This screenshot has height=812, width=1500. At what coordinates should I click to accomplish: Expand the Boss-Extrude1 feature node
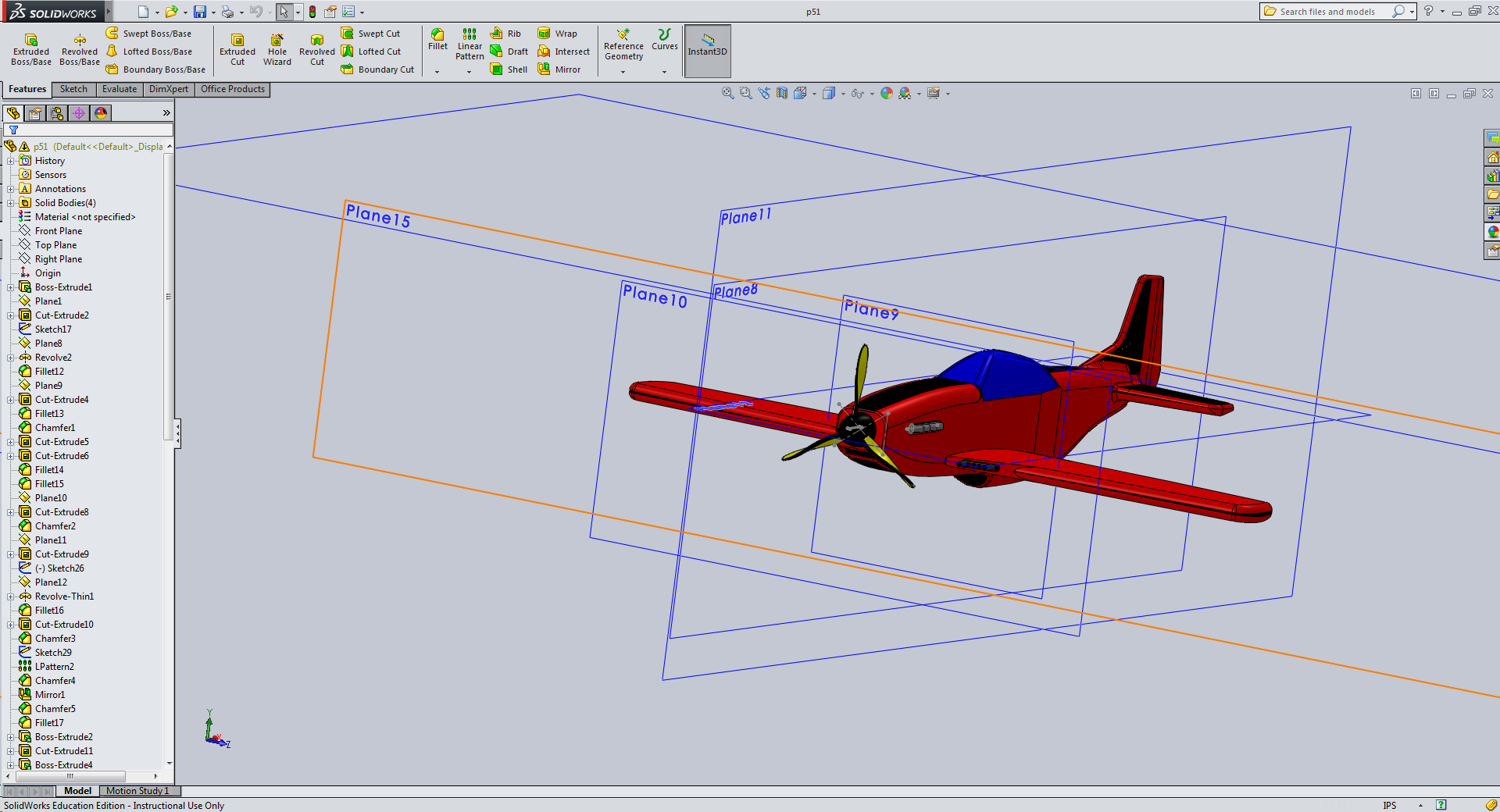pos(11,287)
